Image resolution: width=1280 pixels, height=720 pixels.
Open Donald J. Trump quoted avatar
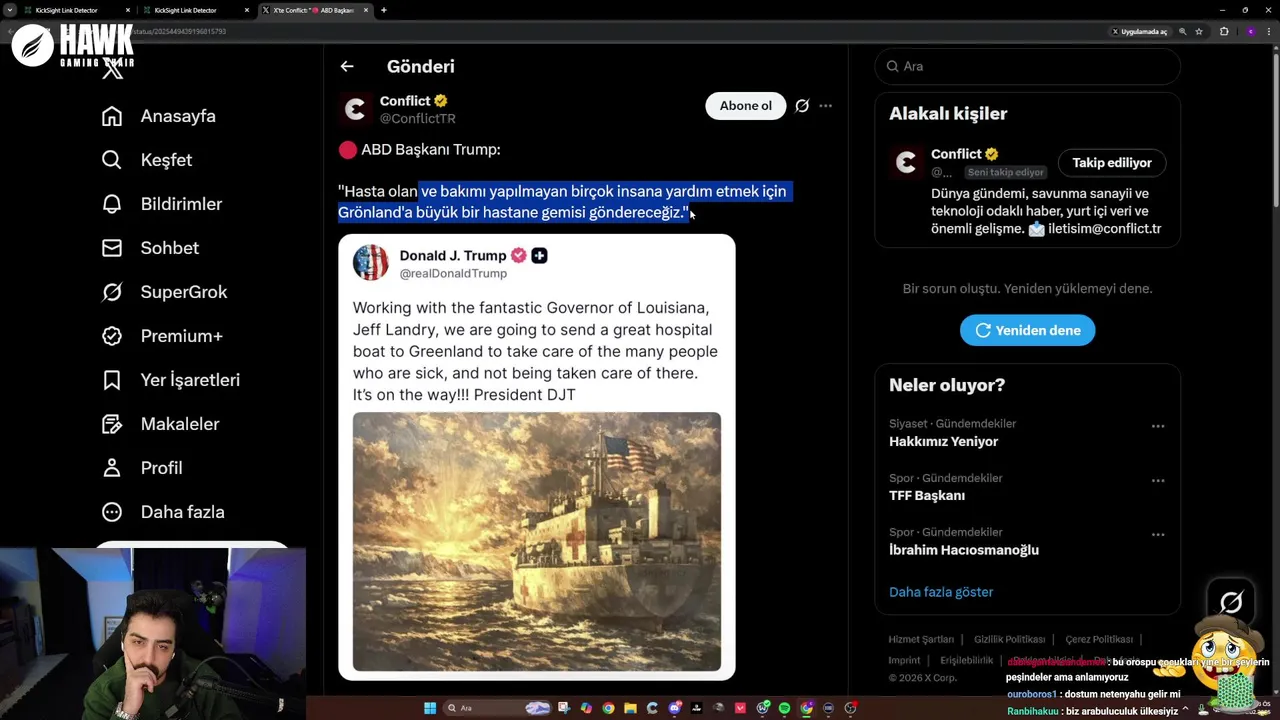(x=370, y=263)
